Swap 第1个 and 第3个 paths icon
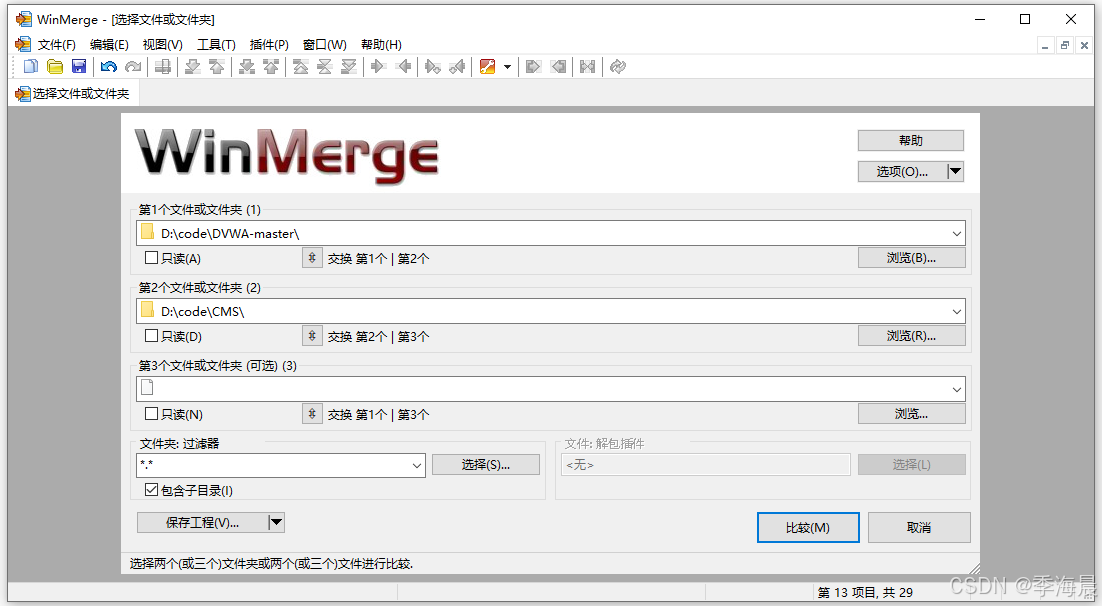The width and height of the screenshot is (1102, 606). [312, 414]
